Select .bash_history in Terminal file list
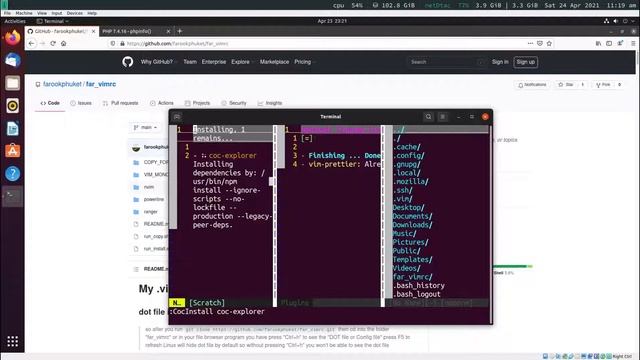The image size is (640, 360). (419, 285)
